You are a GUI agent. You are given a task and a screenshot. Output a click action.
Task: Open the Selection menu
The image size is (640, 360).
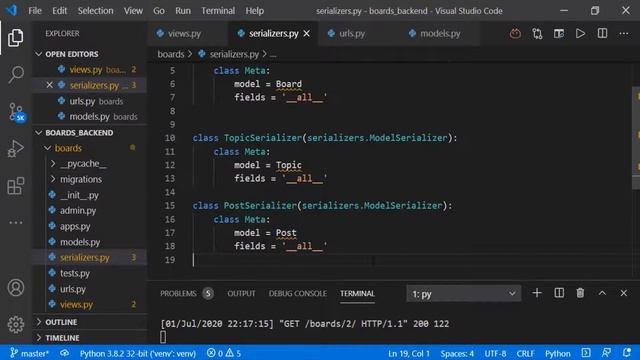96,11
